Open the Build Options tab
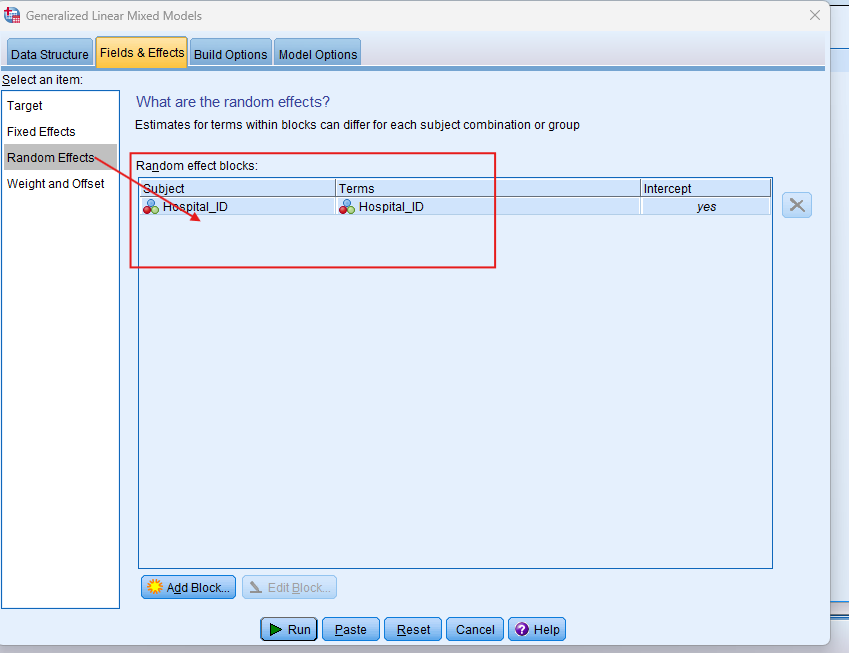This screenshot has width=849, height=653. pyautogui.click(x=231, y=55)
